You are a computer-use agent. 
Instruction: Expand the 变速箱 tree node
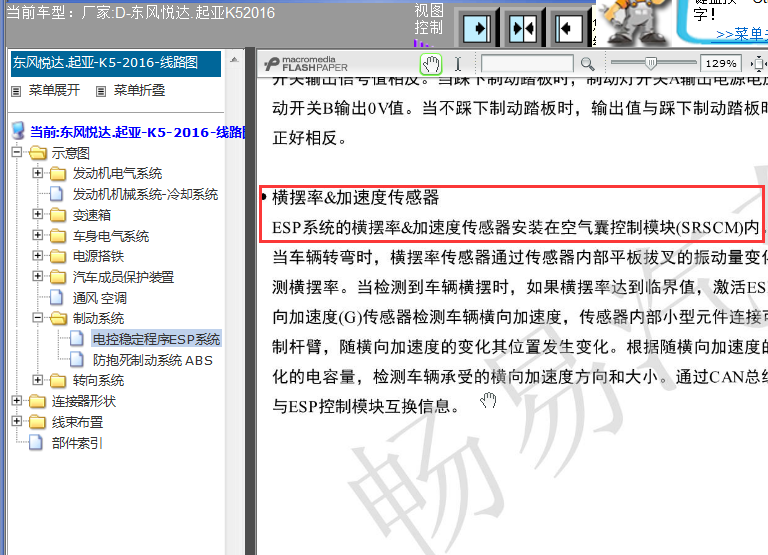(37, 214)
